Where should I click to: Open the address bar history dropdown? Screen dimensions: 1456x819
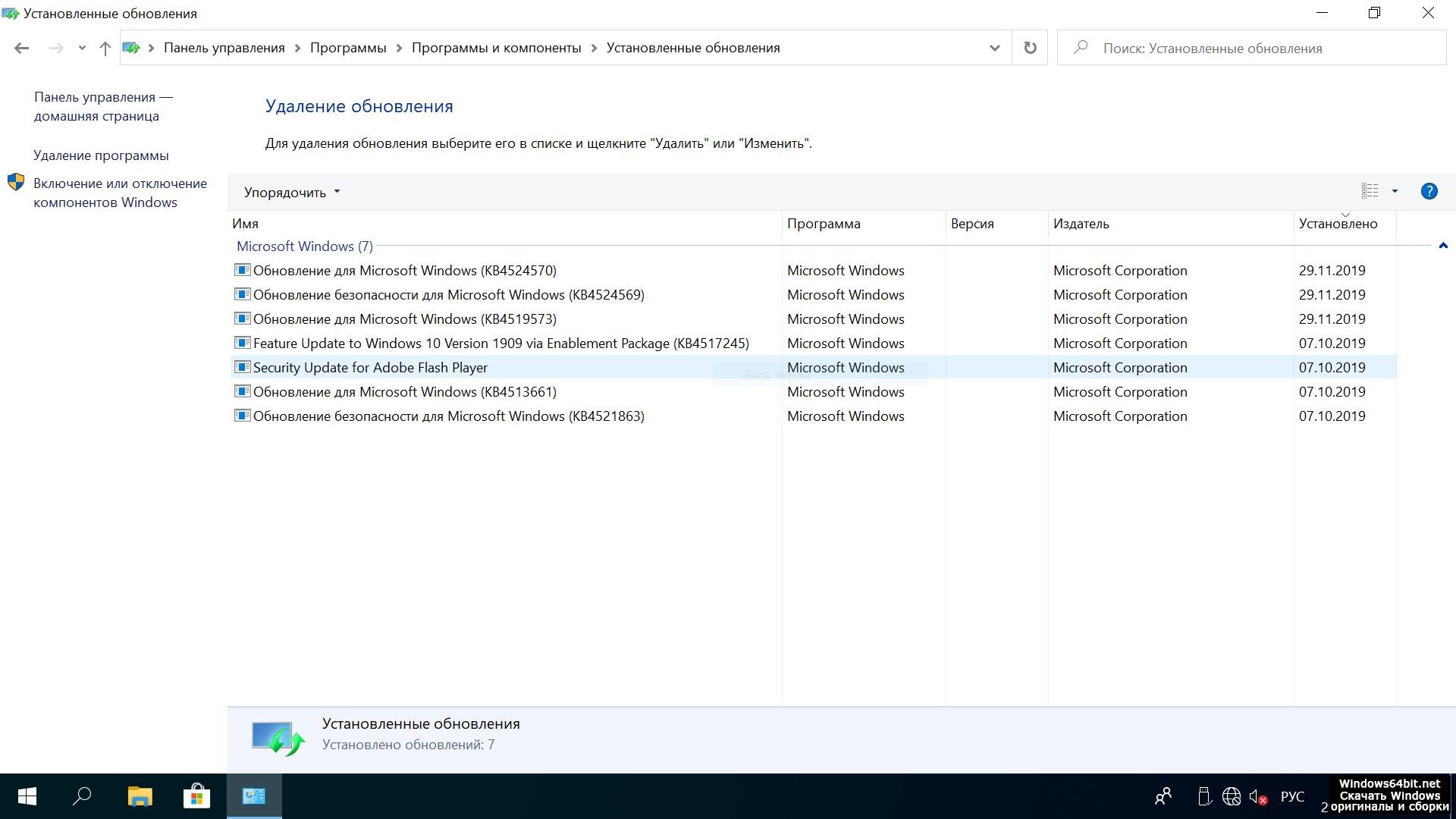pyautogui.click(x=994, y=49)
